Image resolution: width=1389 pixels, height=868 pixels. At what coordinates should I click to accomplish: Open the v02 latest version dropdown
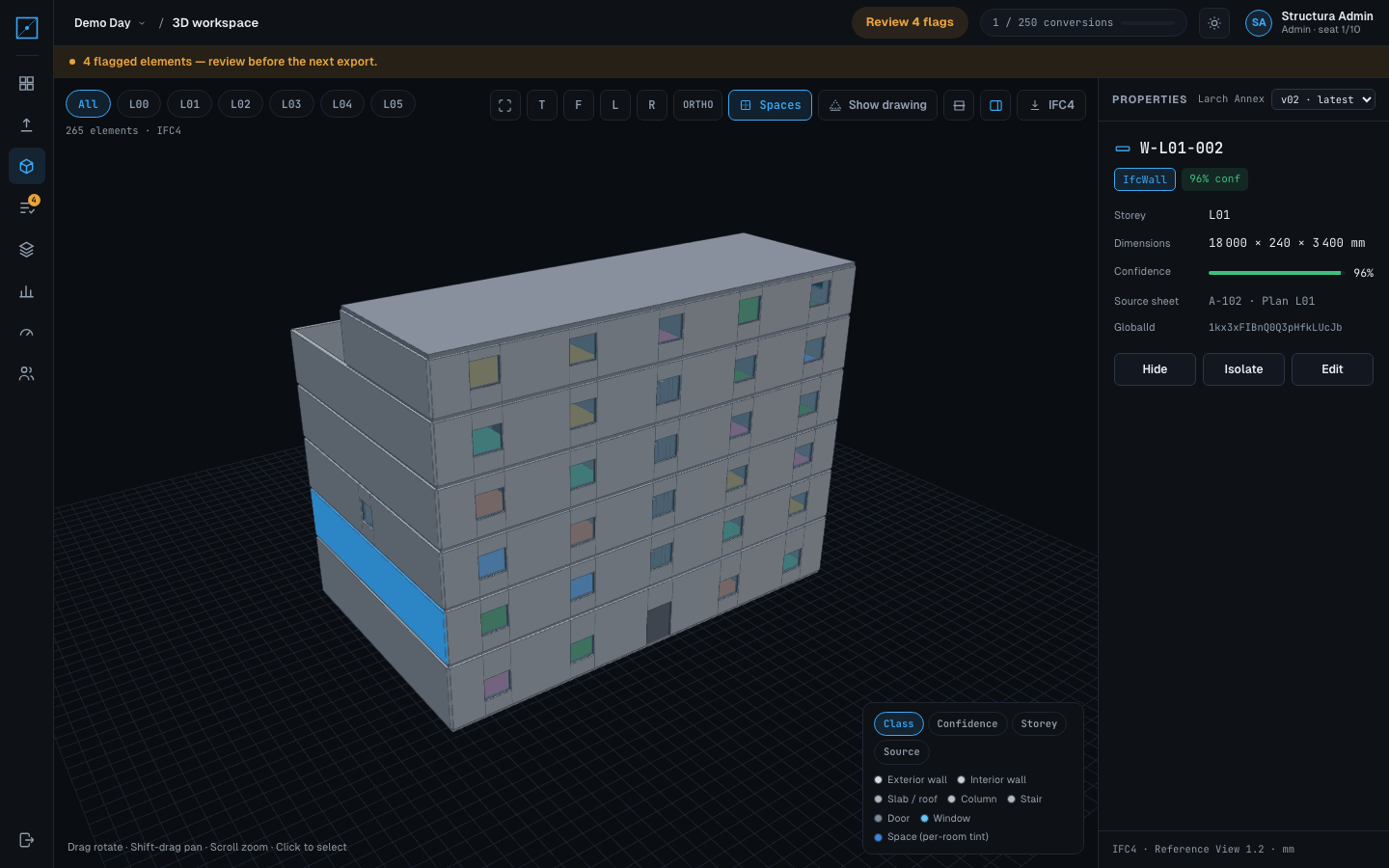[x=1322, y=99]
